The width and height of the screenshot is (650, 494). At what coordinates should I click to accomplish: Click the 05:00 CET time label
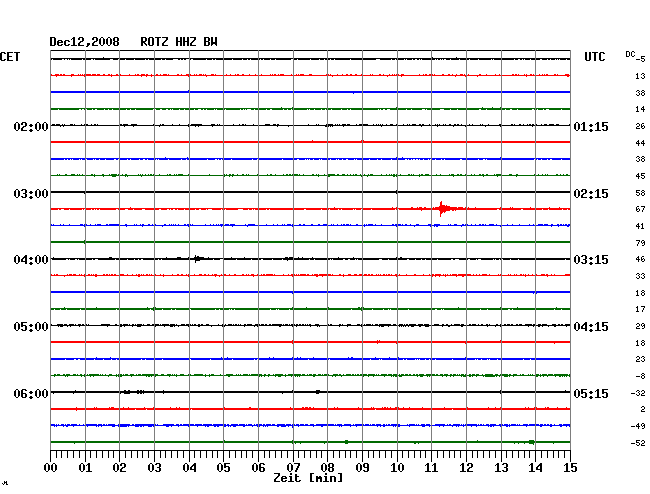point(31,327)
